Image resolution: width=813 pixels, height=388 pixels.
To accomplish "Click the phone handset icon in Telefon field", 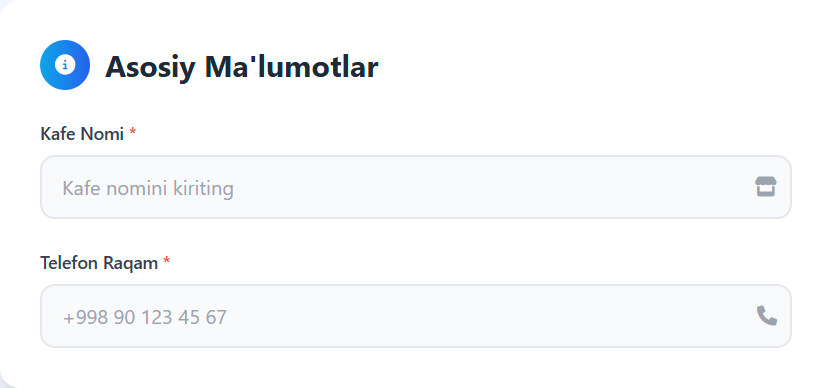I will click(x=766, y=315).
